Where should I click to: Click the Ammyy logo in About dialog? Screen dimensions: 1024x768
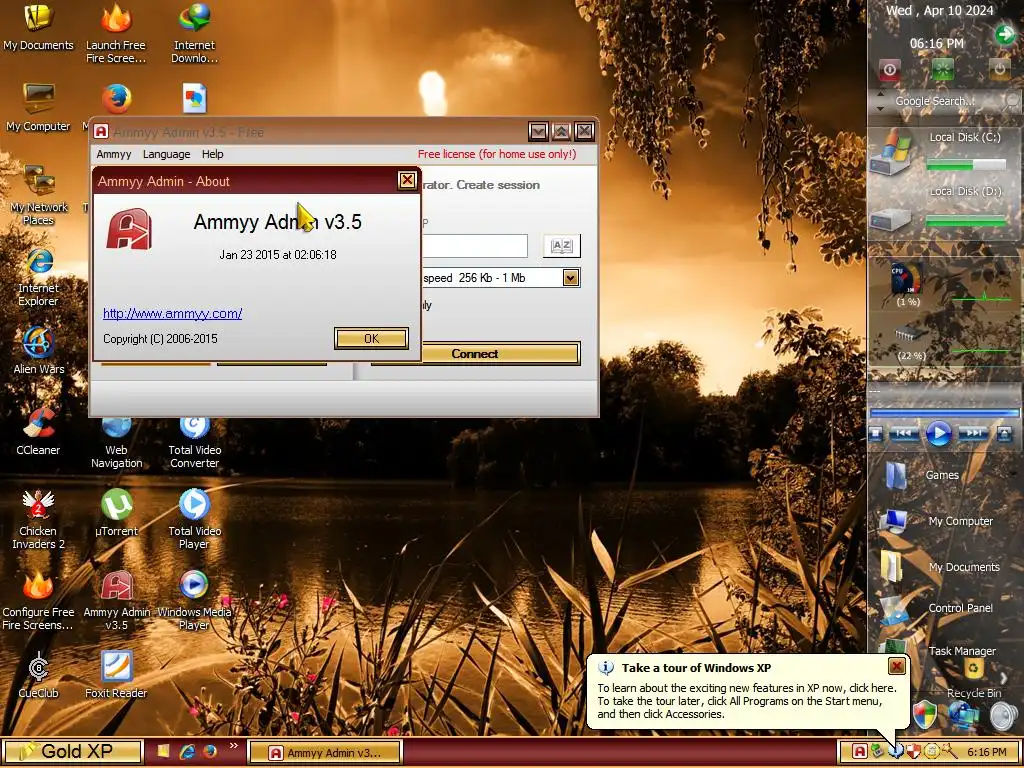click(x=129, y=229)
